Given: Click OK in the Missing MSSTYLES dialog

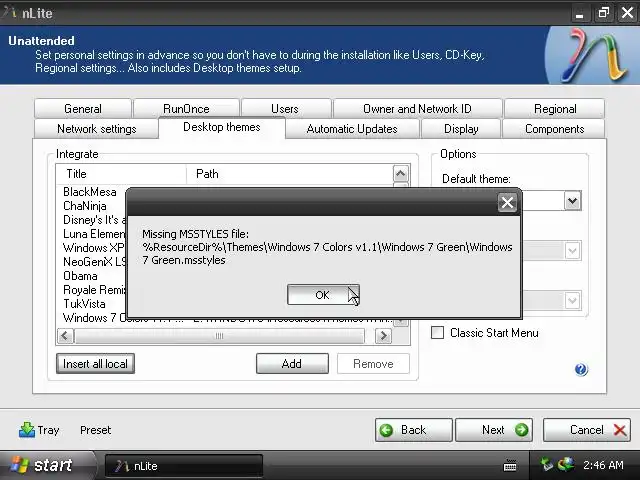Looking at the screenshot, I should click(323, 295).
